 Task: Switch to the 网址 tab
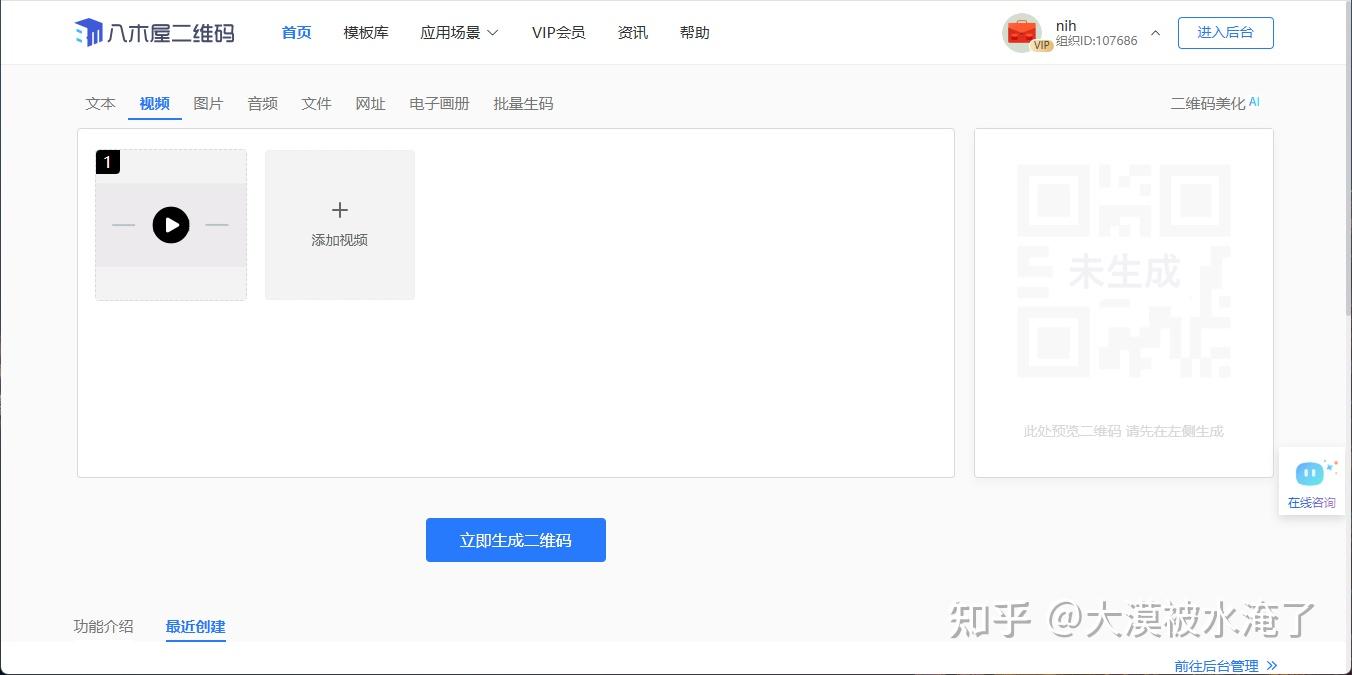click(x=371, y=103)
